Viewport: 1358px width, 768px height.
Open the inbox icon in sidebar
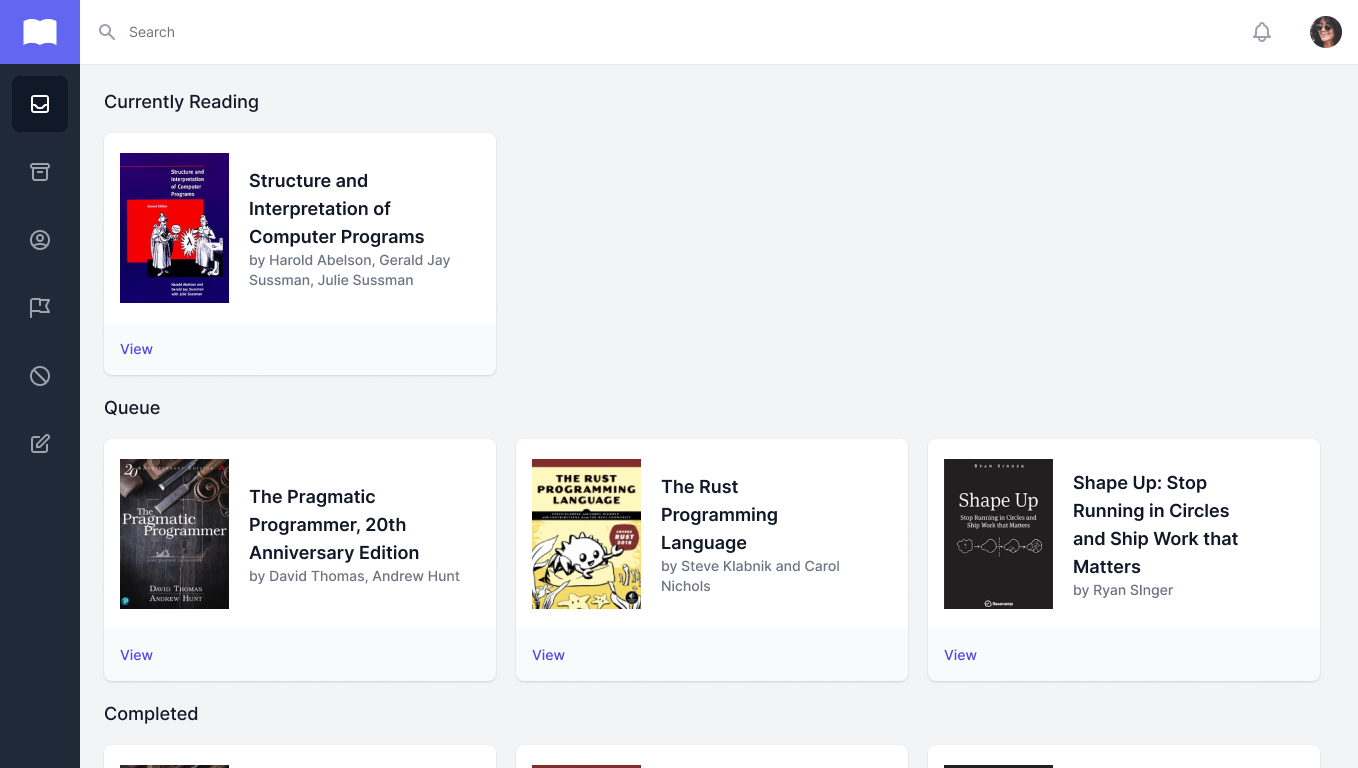[40, 104]
